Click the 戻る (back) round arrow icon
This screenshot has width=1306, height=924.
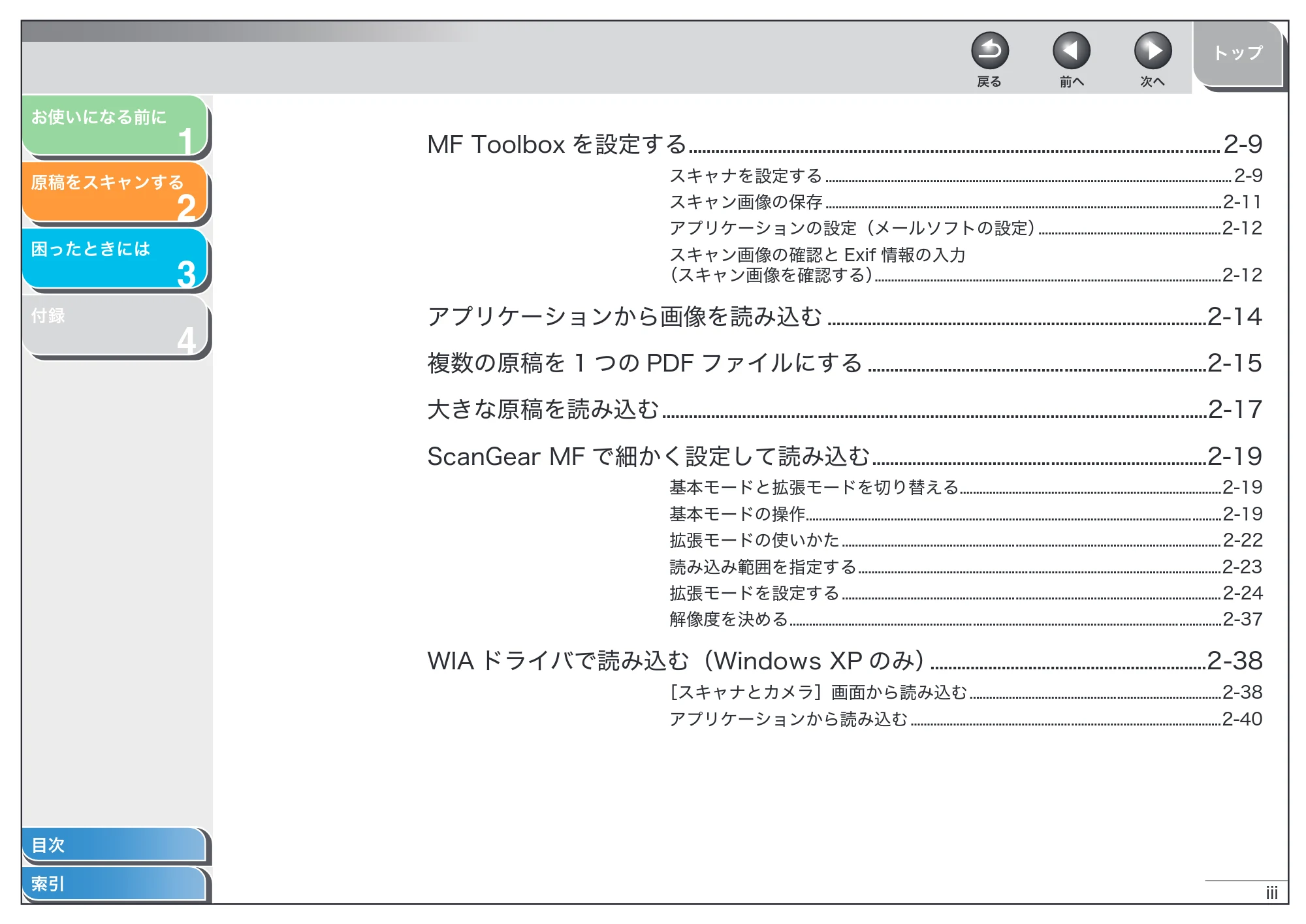(989, 51)
